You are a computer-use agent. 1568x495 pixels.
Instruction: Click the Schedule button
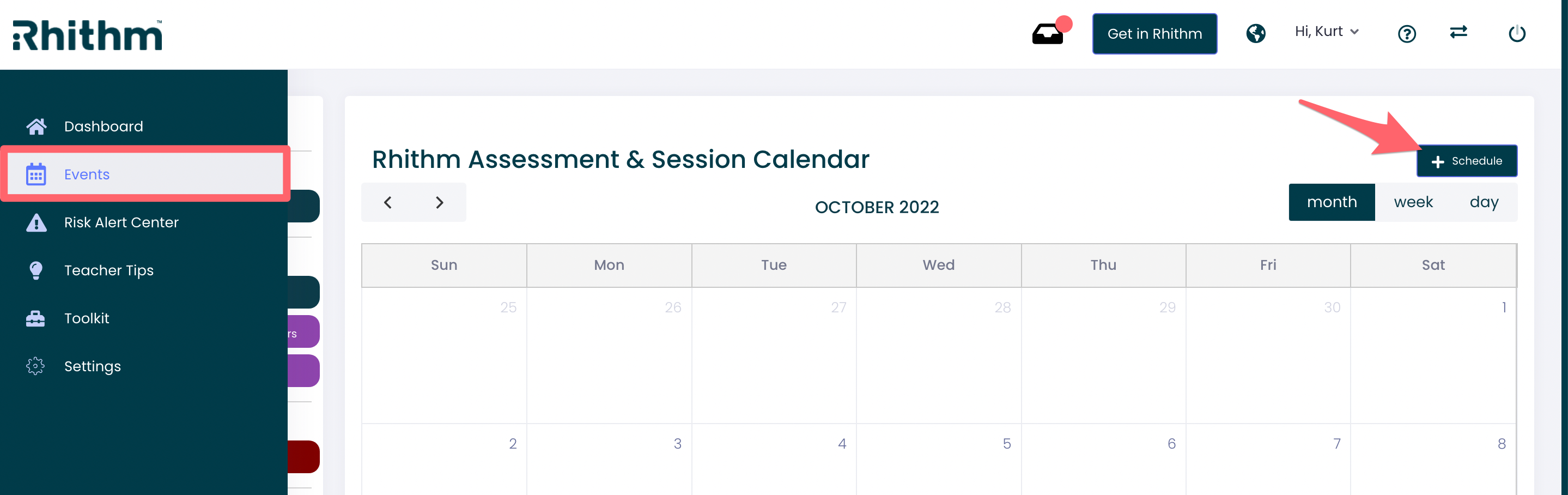1466,161
